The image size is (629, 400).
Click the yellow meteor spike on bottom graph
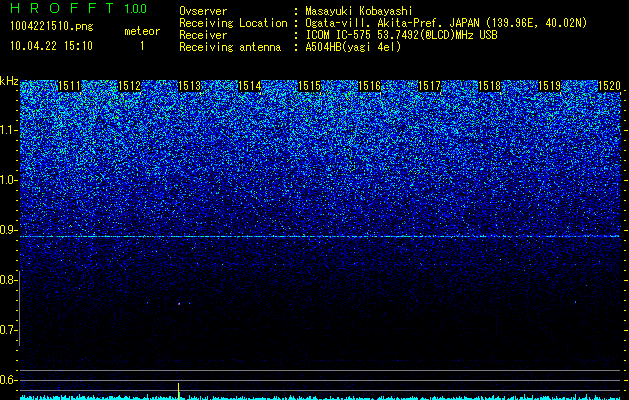[178, 391]
